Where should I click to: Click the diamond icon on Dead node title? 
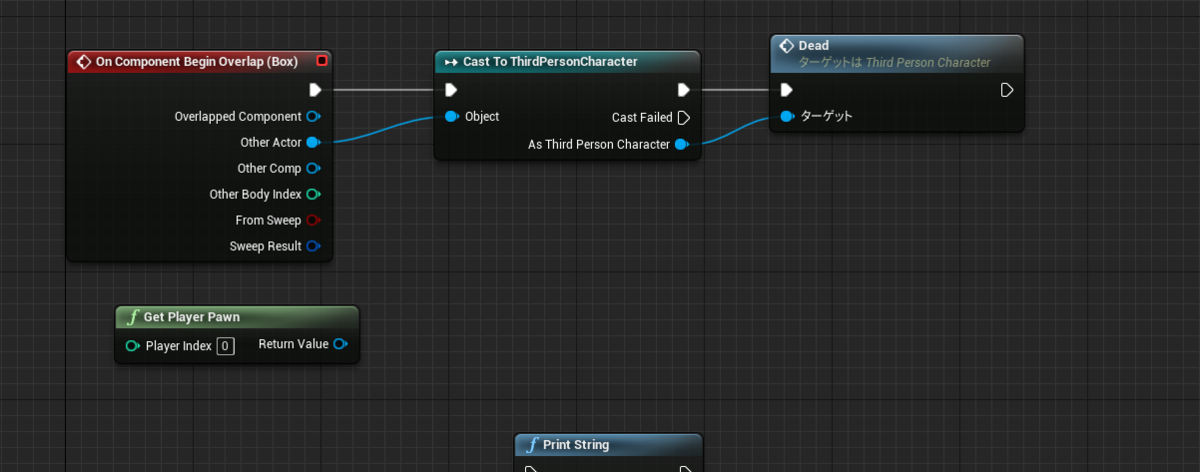click(787, 46)
